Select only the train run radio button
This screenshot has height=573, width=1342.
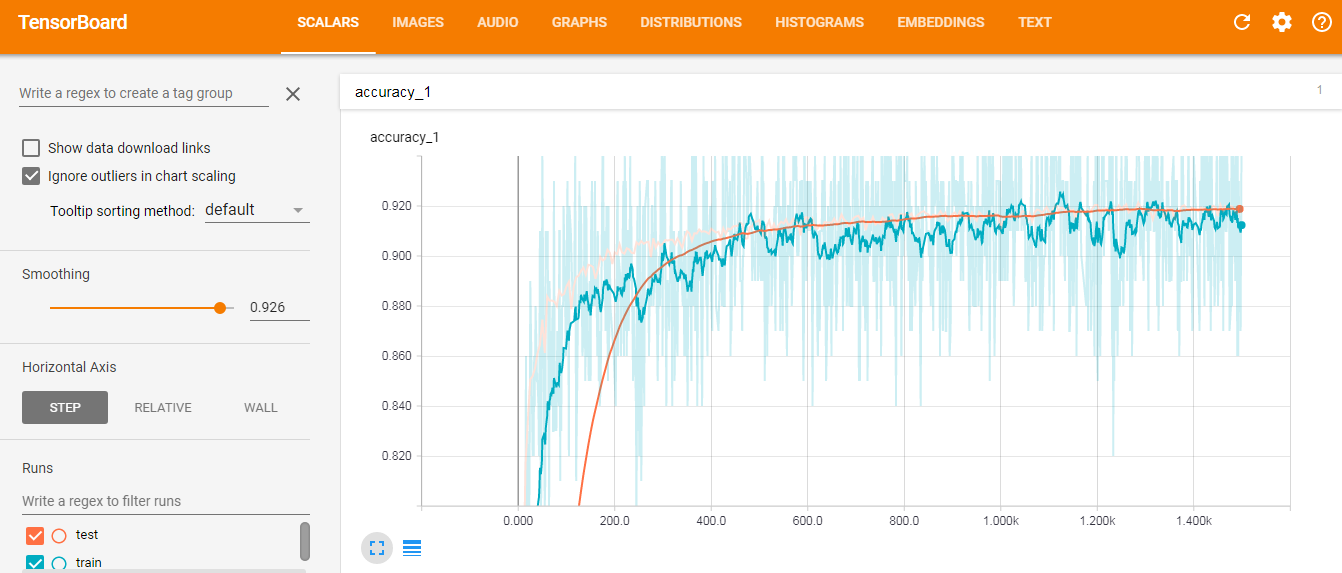tap(59, 563)
